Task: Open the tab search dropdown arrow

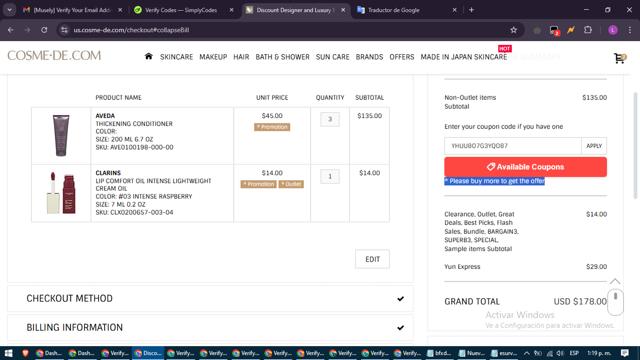Action: click(9, 10)
